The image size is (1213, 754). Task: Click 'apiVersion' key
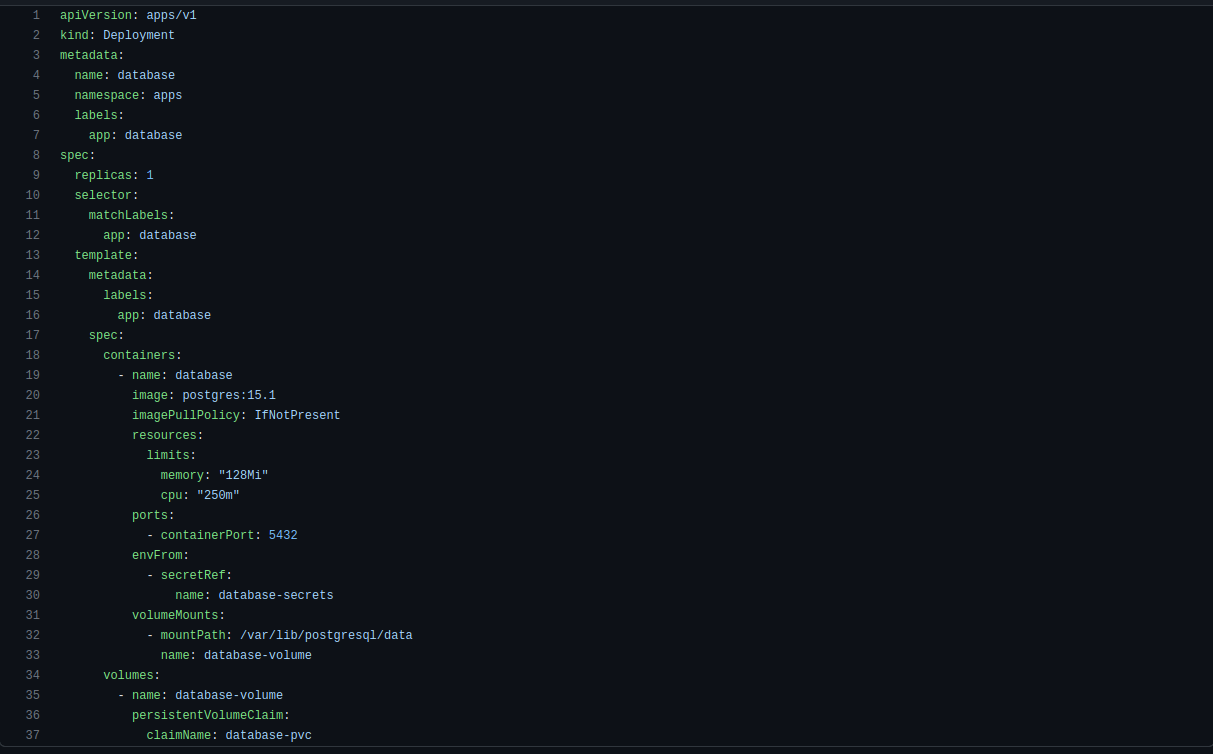[x=96, y=15]
